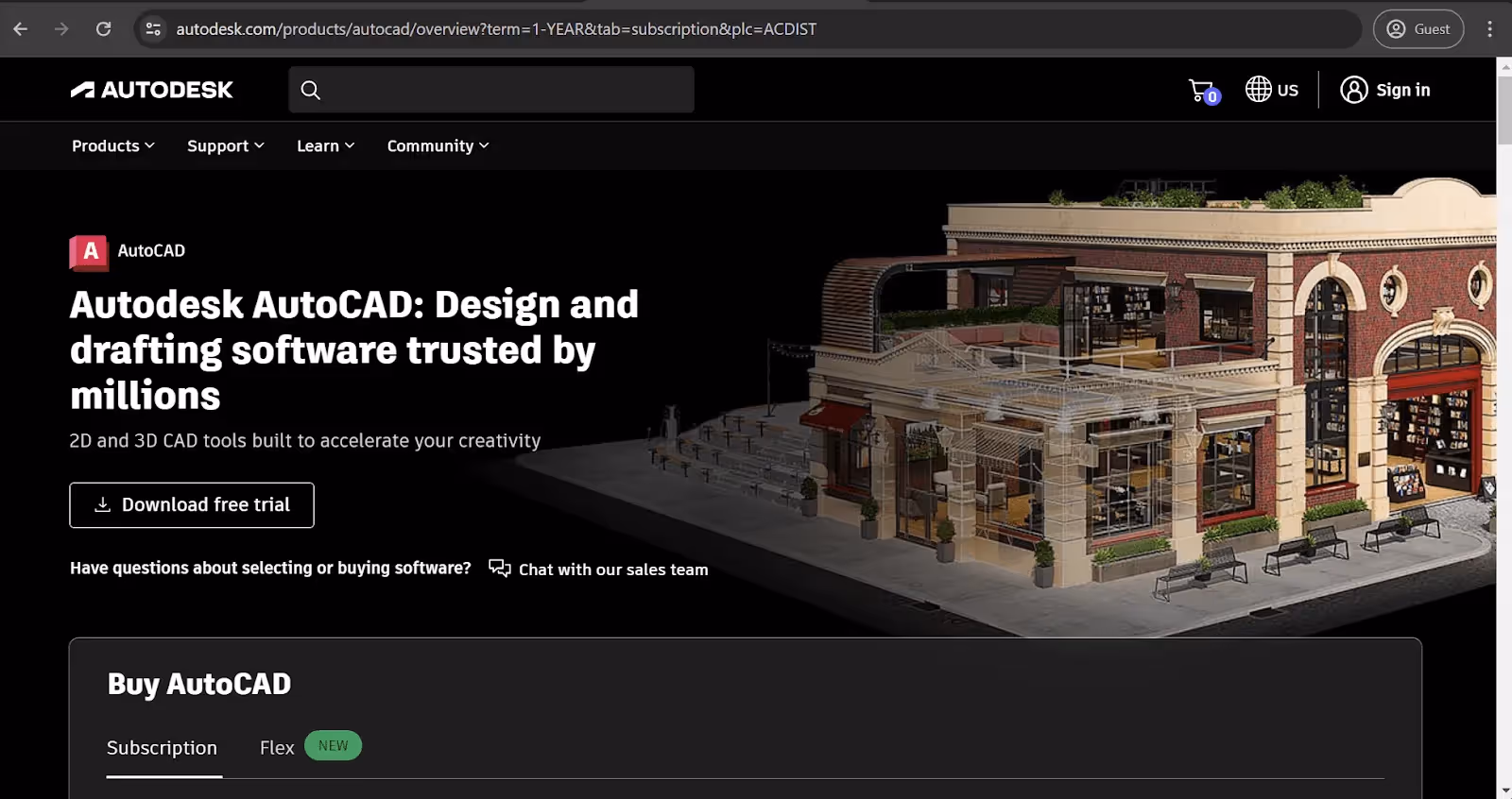Click inside the site search field
This screenshot has width=1512, height=799.
(x=491, y=90)
